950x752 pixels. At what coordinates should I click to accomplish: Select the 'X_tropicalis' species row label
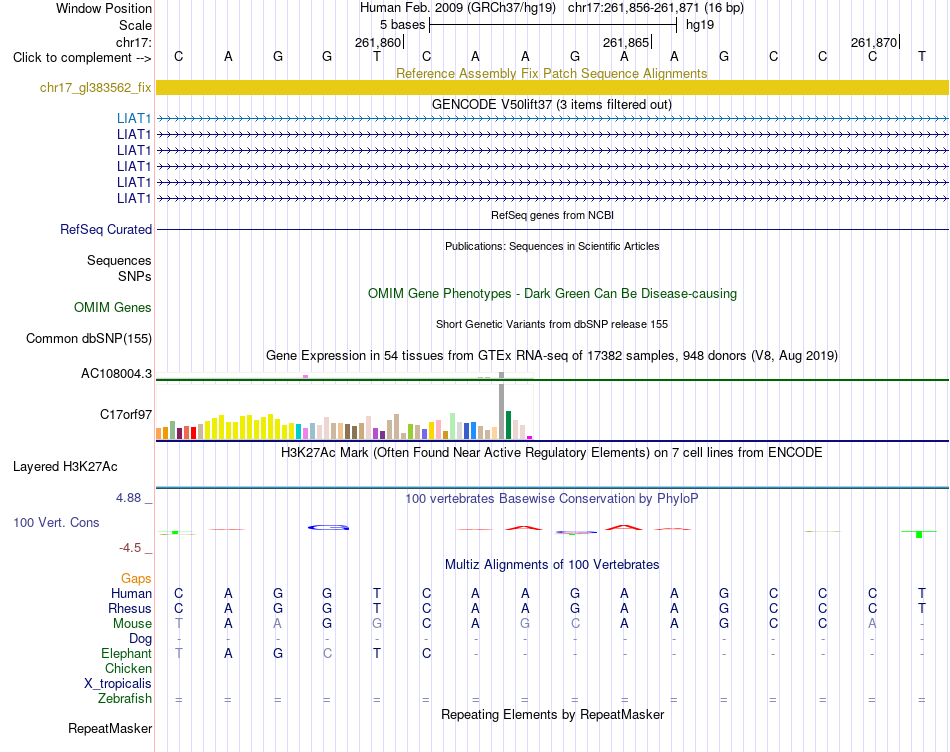[118, 684]
